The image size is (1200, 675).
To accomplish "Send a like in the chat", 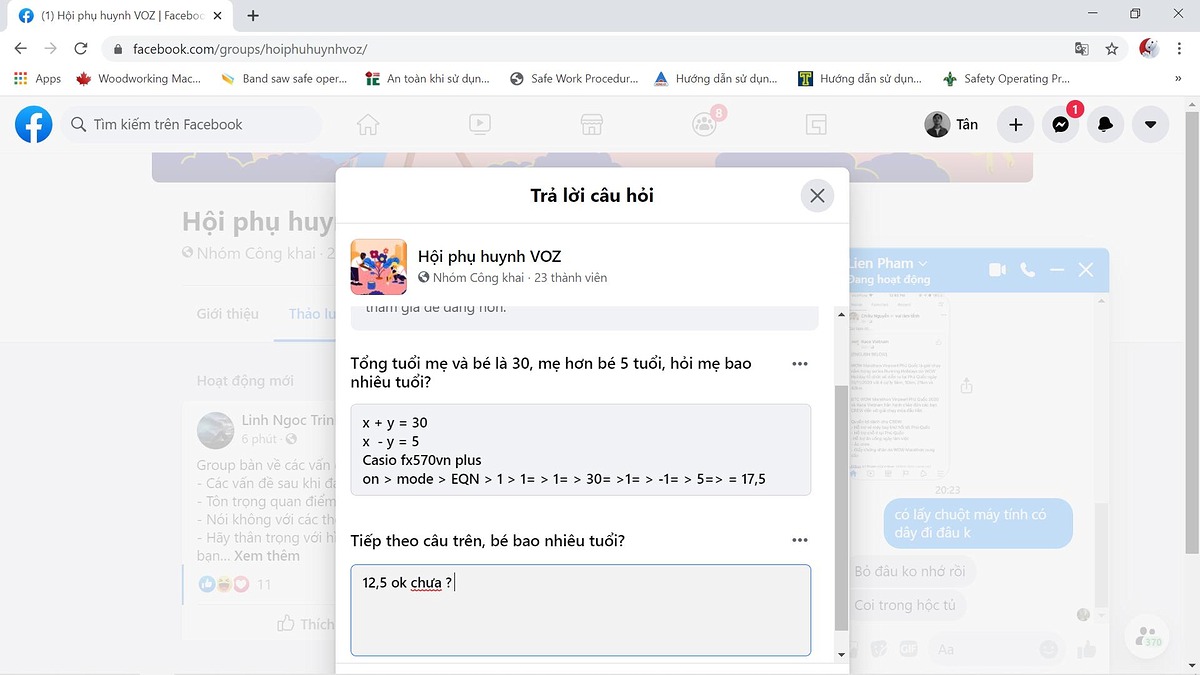I will coord(1087,650).
